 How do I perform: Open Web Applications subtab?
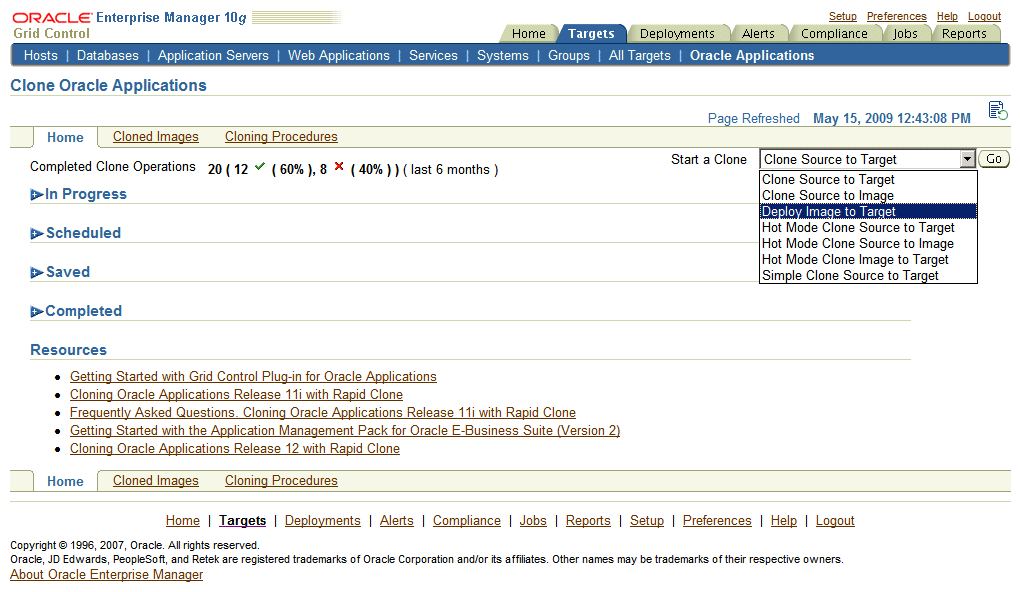pos(338,56)
